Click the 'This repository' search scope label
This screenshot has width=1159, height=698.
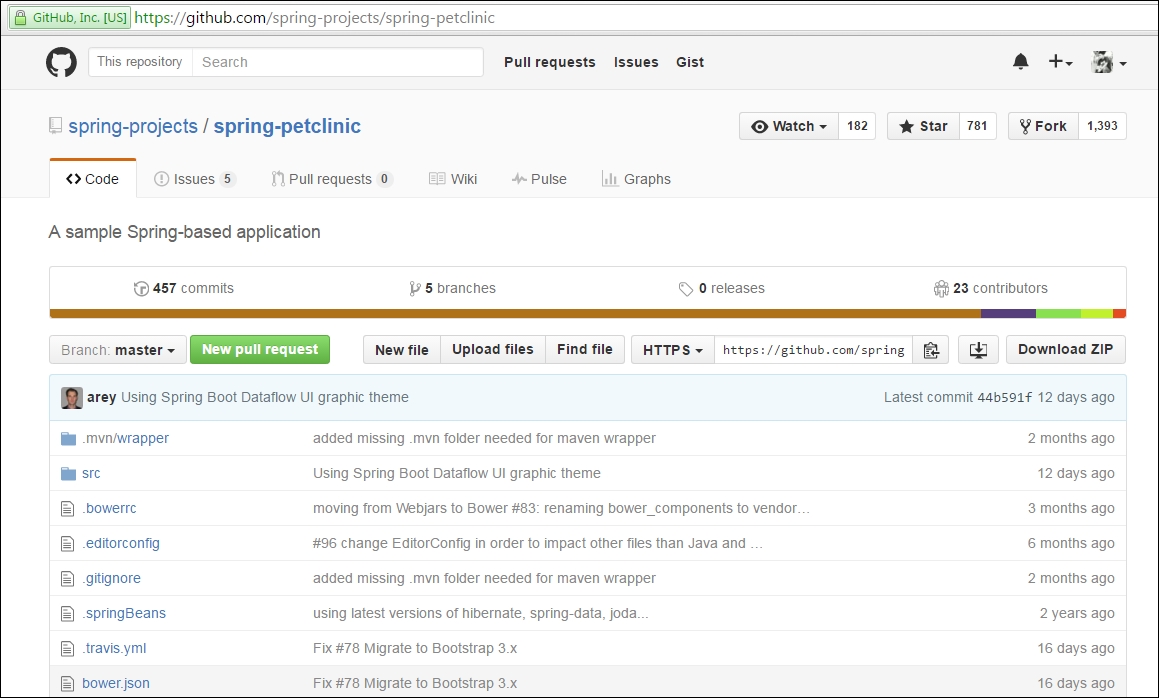coord(140,62)
